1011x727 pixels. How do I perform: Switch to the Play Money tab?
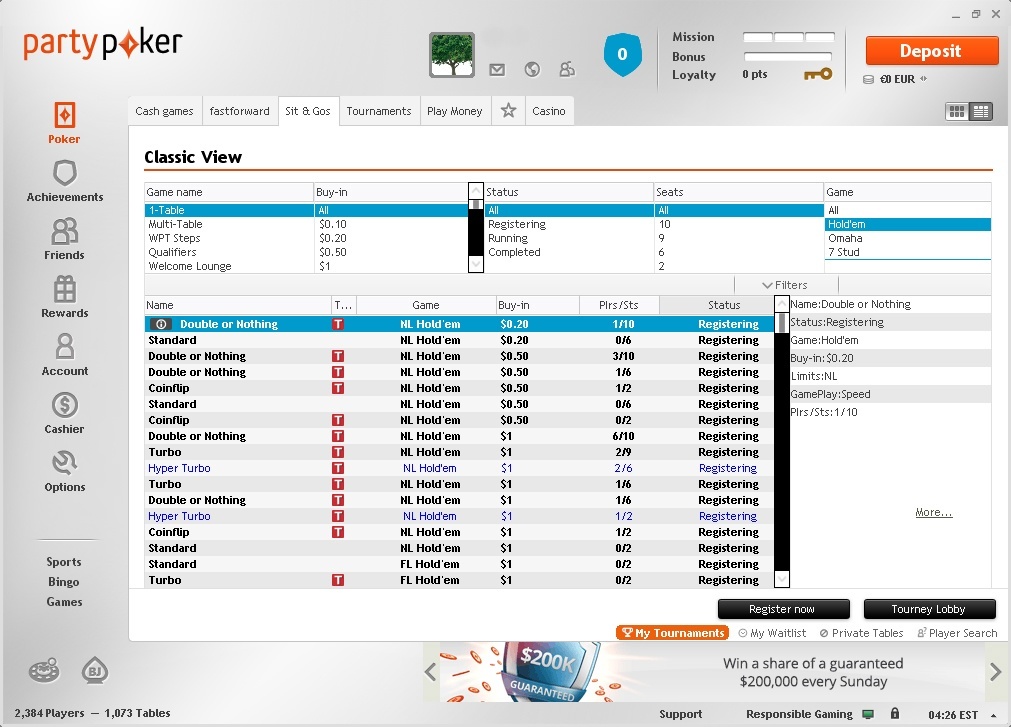coord(455,111)
